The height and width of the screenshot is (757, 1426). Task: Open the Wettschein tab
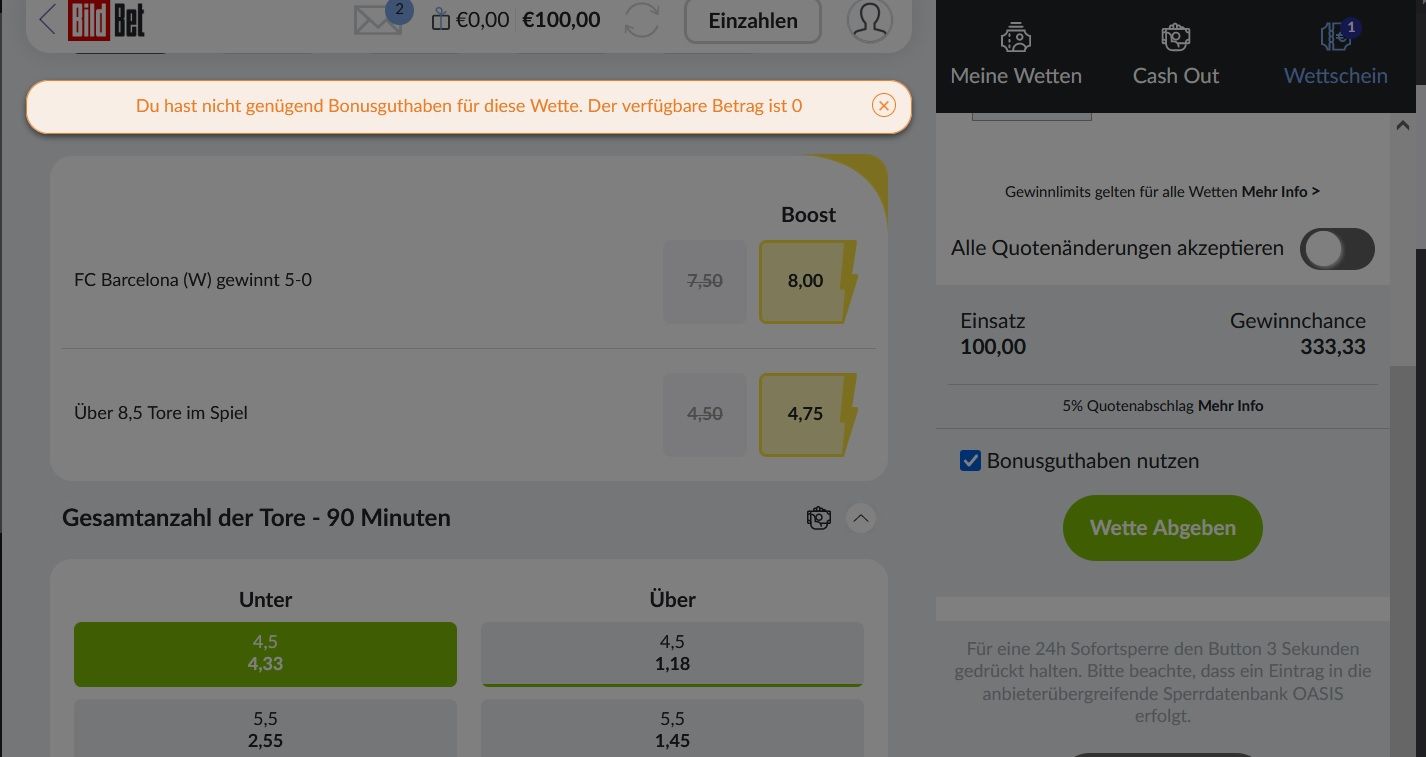tap(1336, 55)
